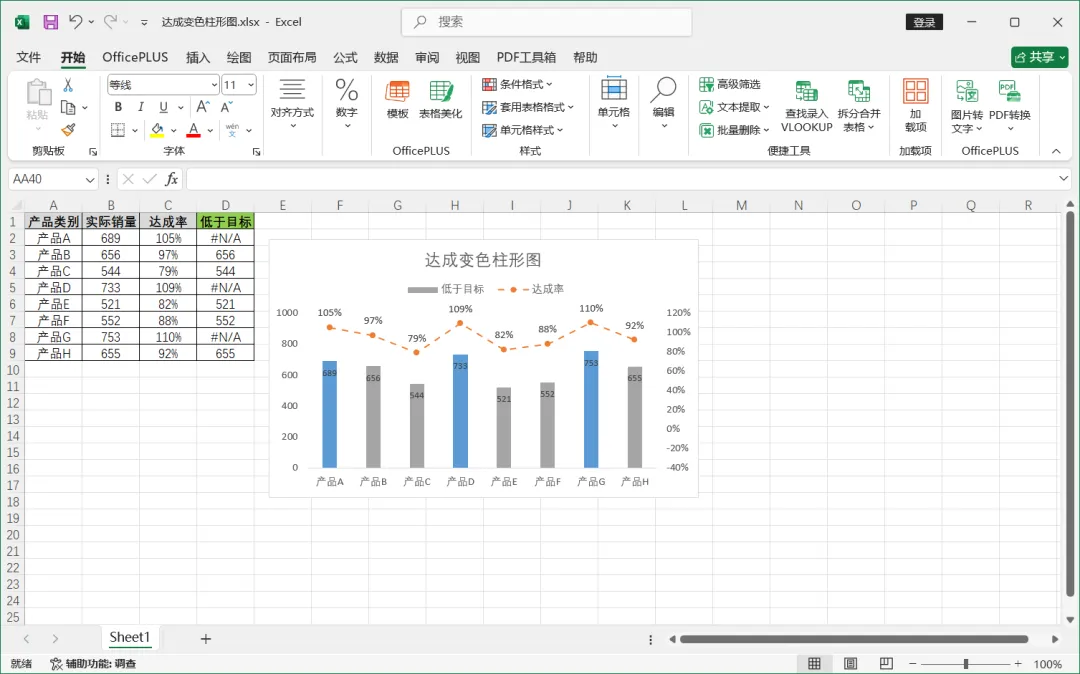Select the Format Painter brush icon
Viewport: 1080px width, 674px height.
[68, 129]
